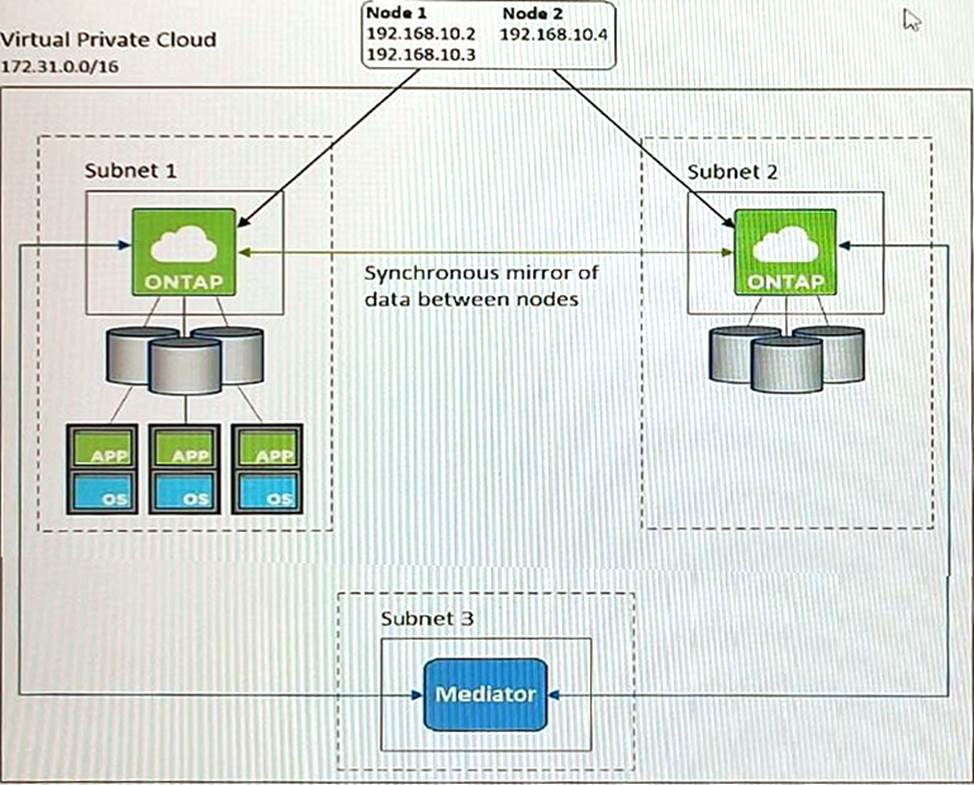Select the rightmost blue OS block
The width and height of the screenshot is (974, 785).
266,491
